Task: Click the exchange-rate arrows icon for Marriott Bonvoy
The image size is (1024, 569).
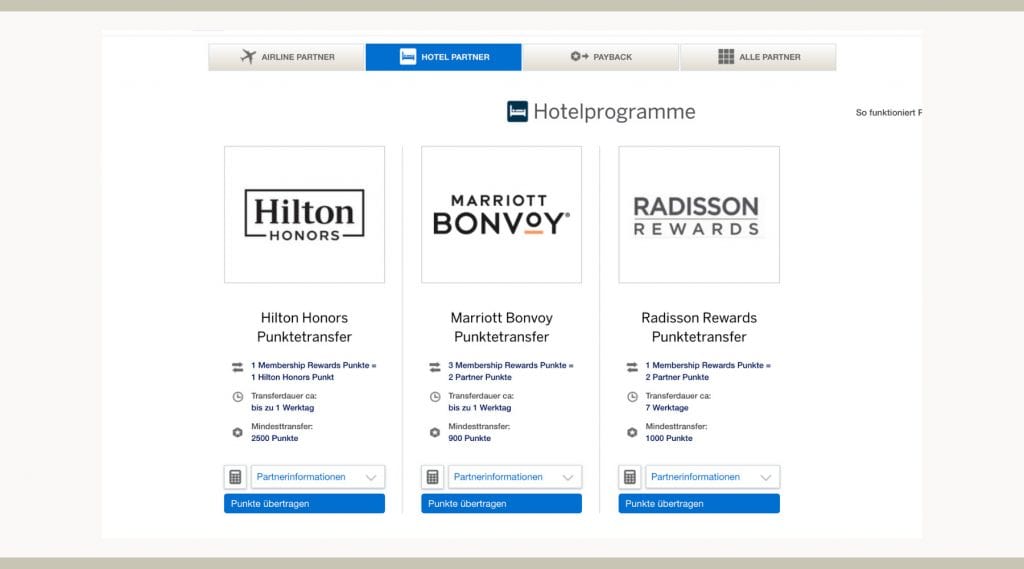Action: tap(435, 368)
